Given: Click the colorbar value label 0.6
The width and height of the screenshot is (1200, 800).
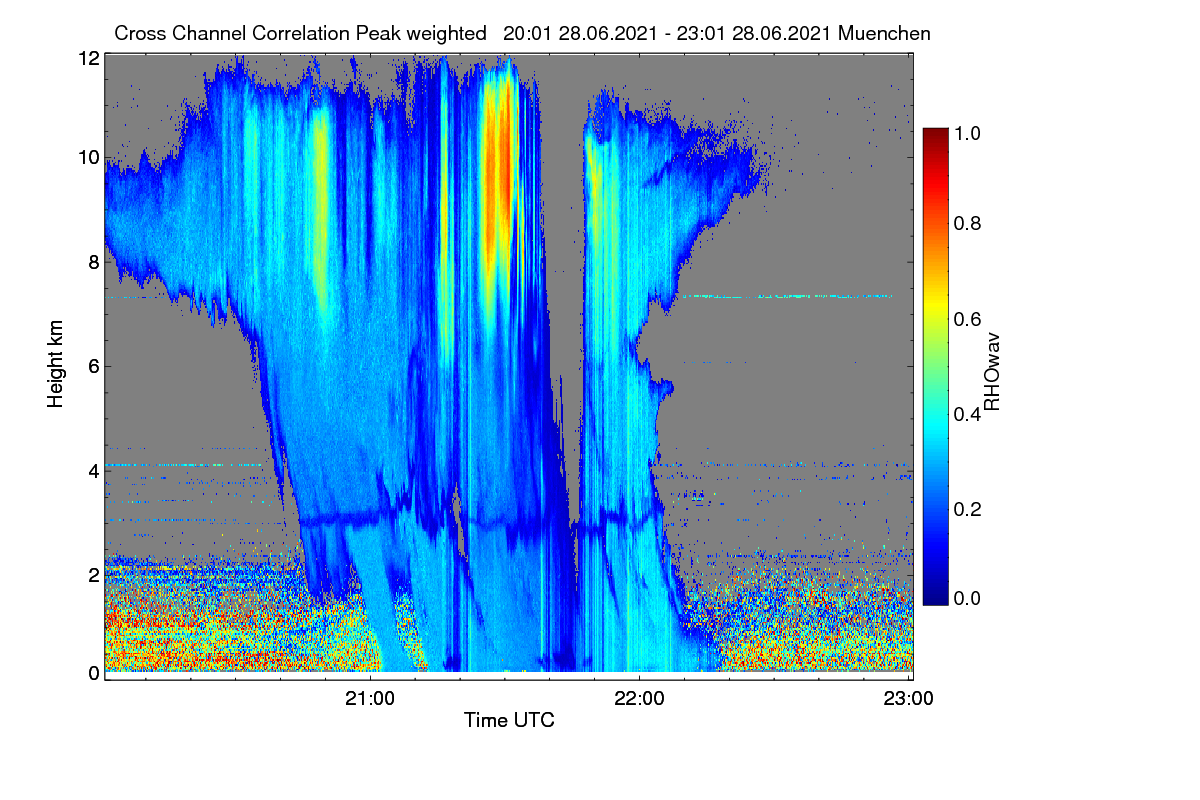Looking at the screenshot, I should coord(967,319).
